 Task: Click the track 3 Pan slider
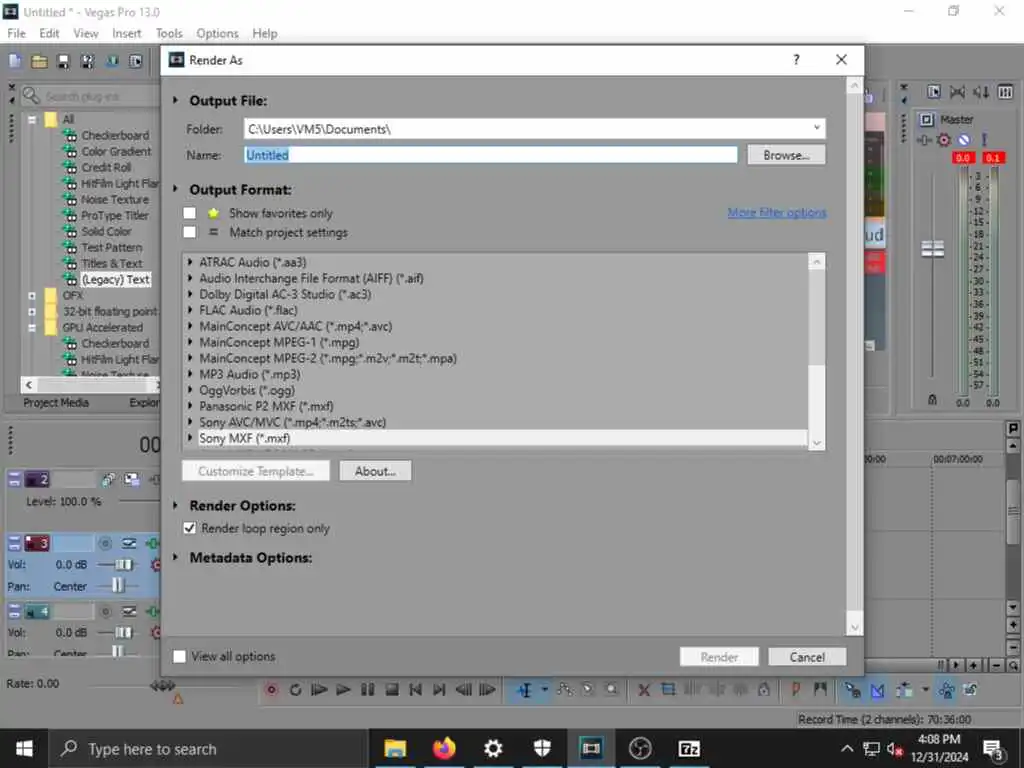coord(118,586)
